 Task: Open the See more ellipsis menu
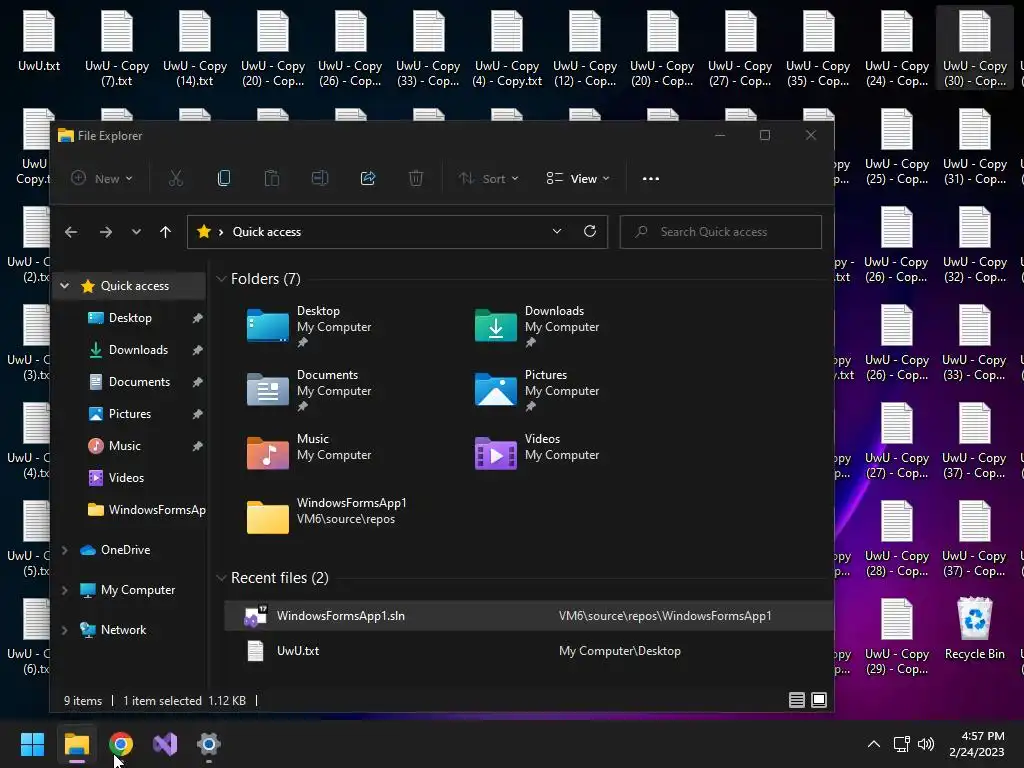(650, 178)
